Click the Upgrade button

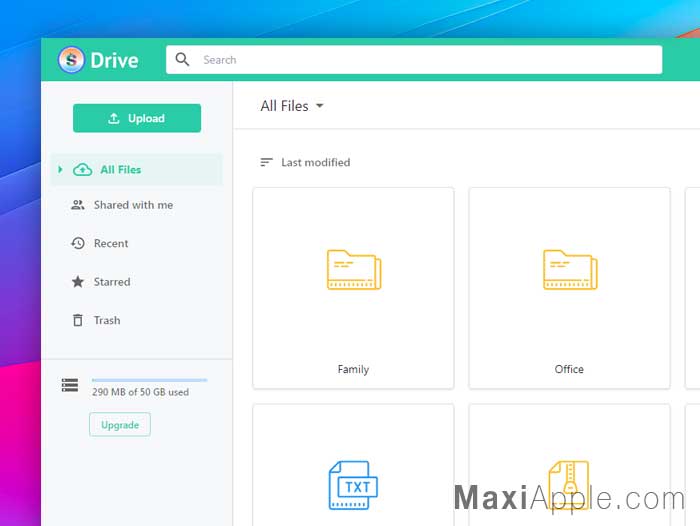pyautogui.click(x=120, y=425)
